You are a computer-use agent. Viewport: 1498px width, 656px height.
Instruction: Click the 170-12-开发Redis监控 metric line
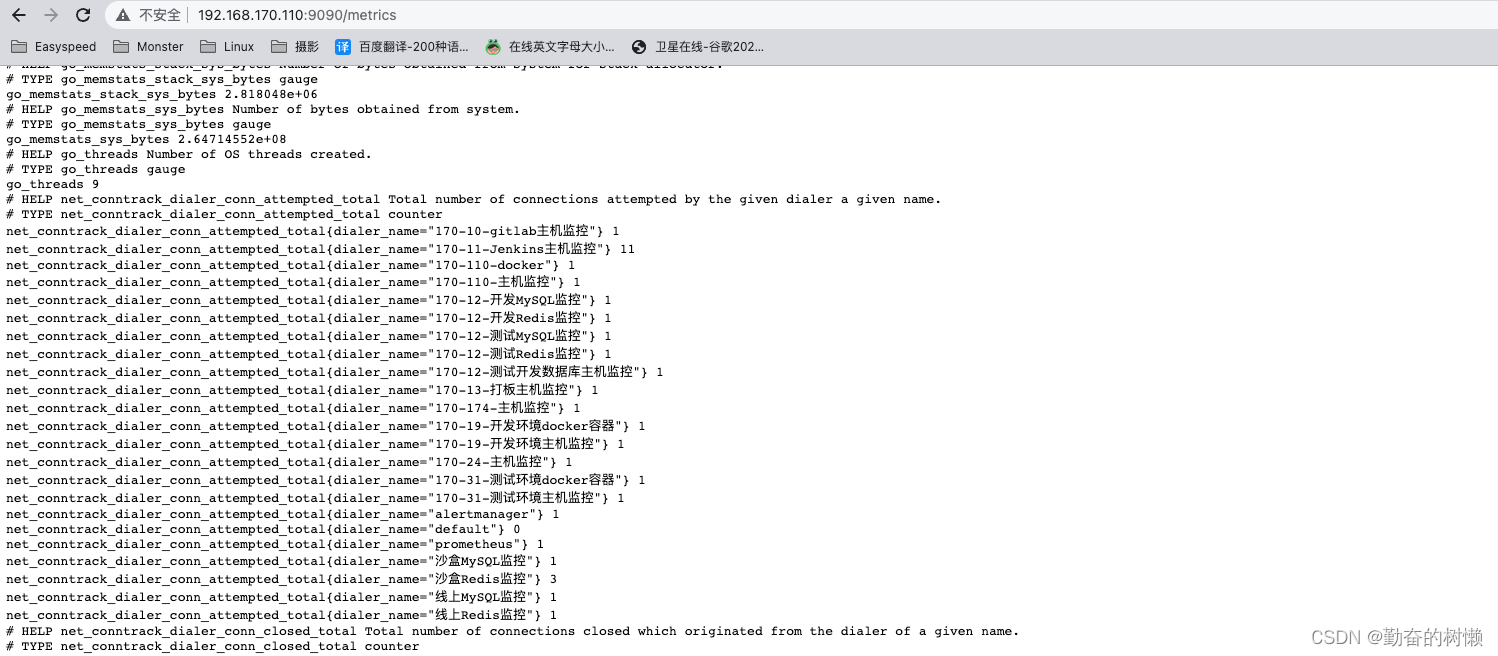click(x=308, y=318)
